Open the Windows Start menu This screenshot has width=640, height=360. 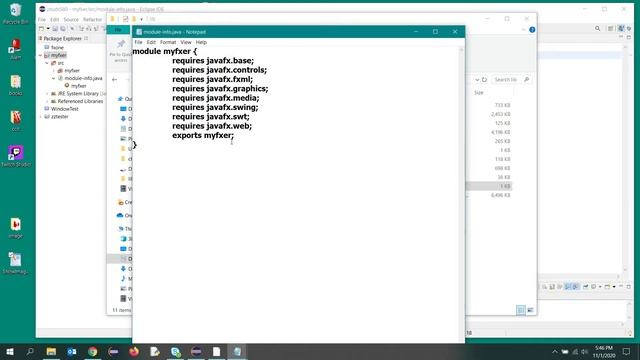tap(10, 351)
